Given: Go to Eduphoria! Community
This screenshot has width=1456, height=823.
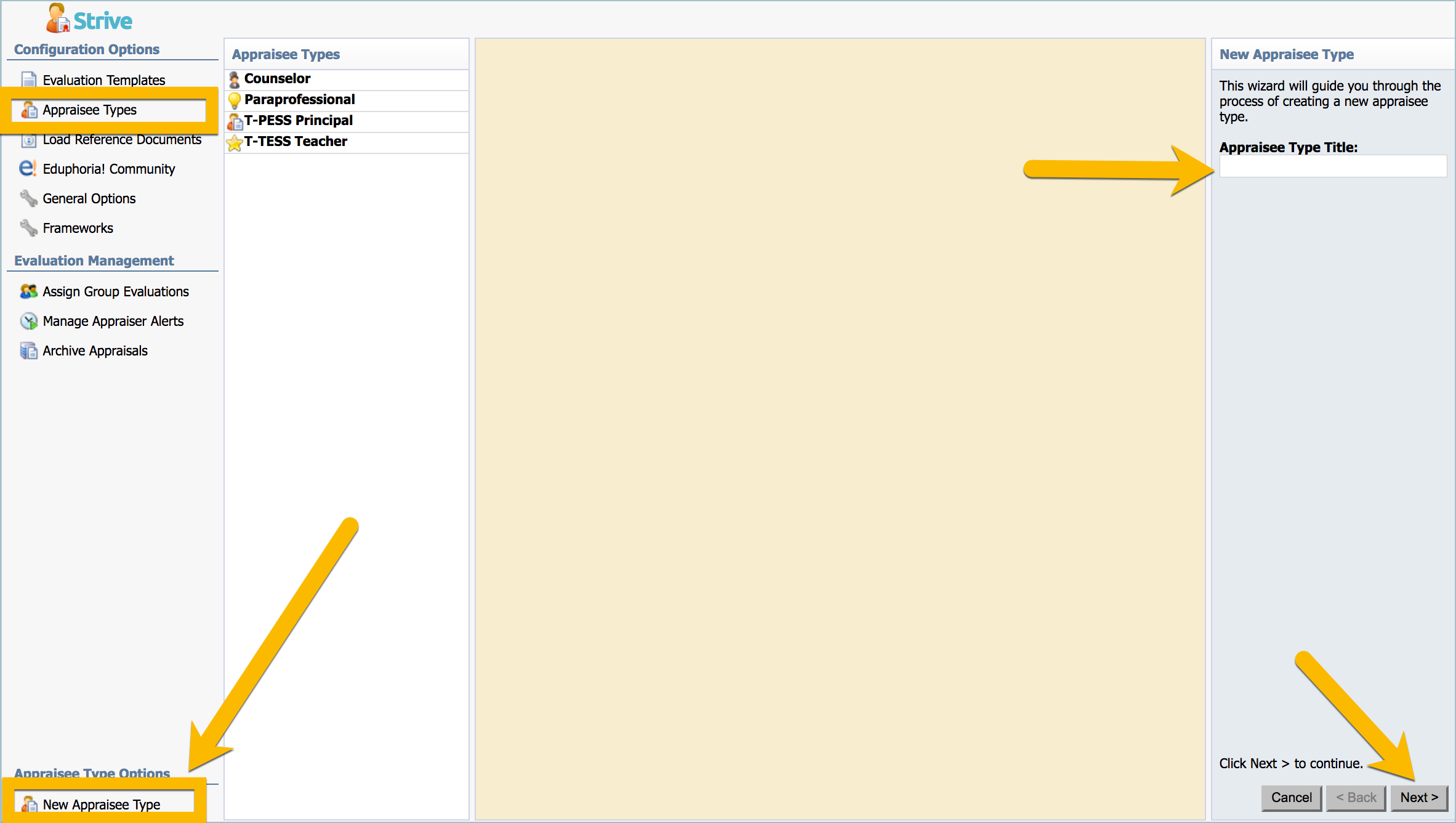Looking at the screenshot, I should click(108, 169).
